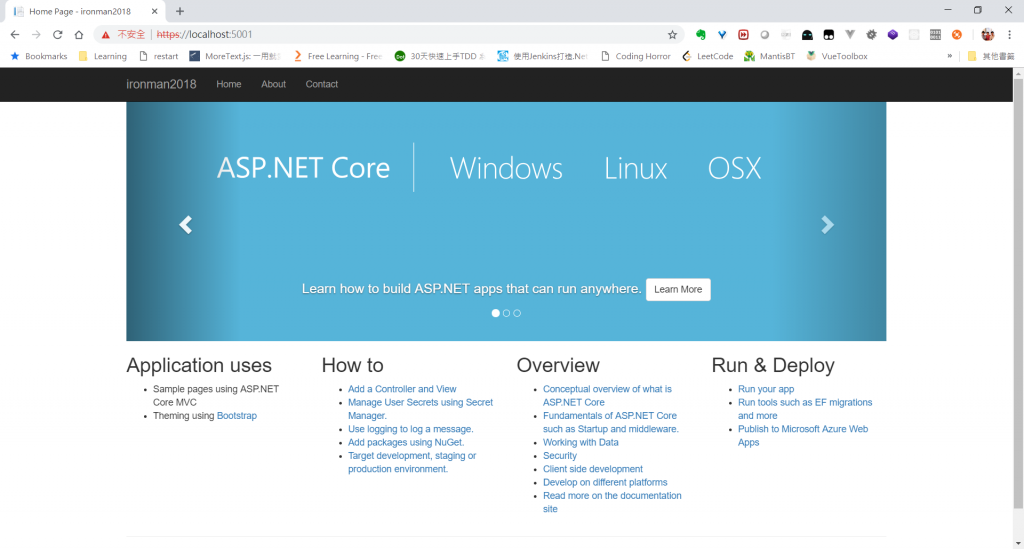
Task: Open Conceptual overview of ASP.NET Core link
Action: pos(607,396)
